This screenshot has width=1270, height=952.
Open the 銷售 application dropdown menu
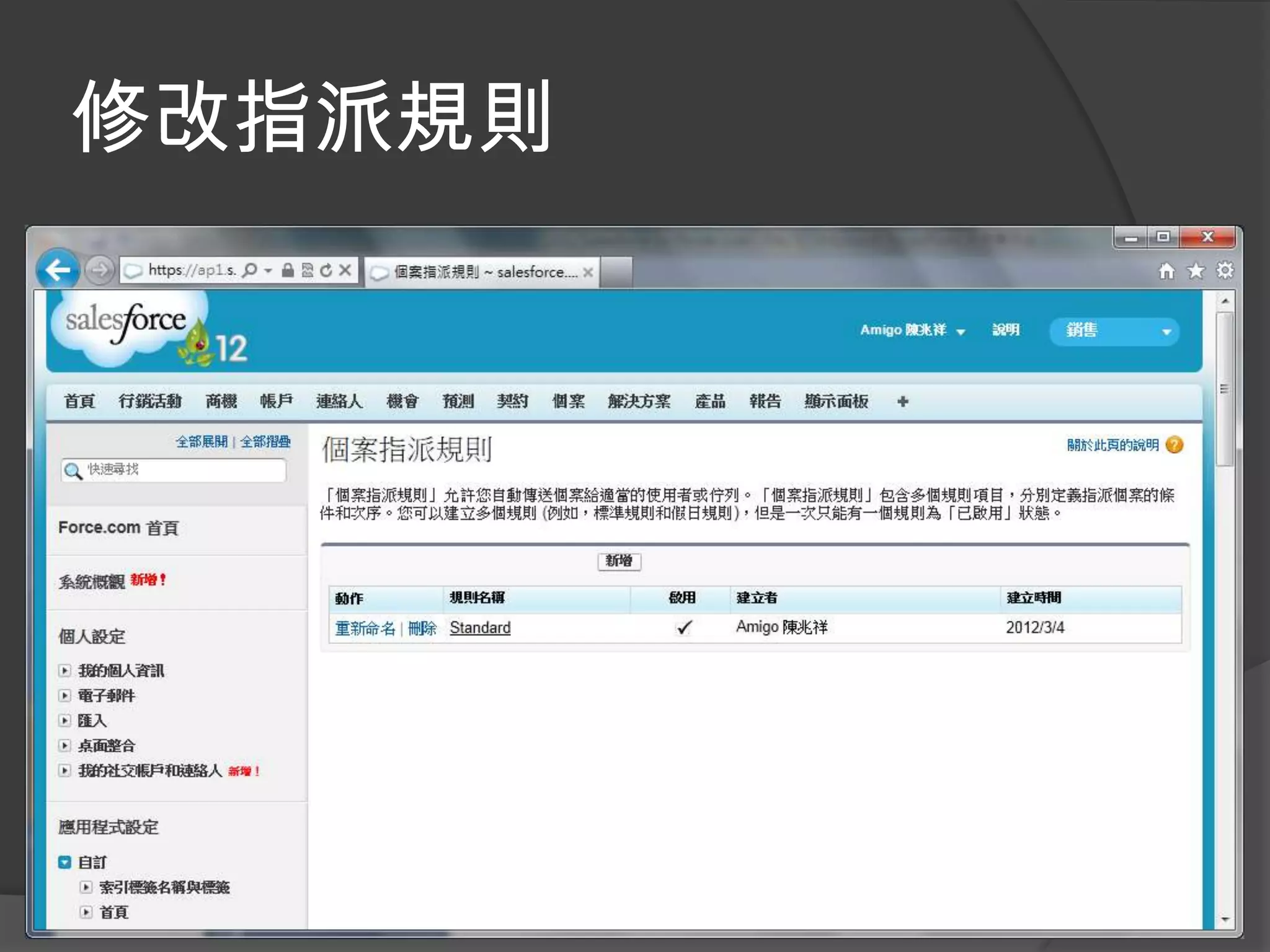pyautogui.click(x=1114, y=331)
